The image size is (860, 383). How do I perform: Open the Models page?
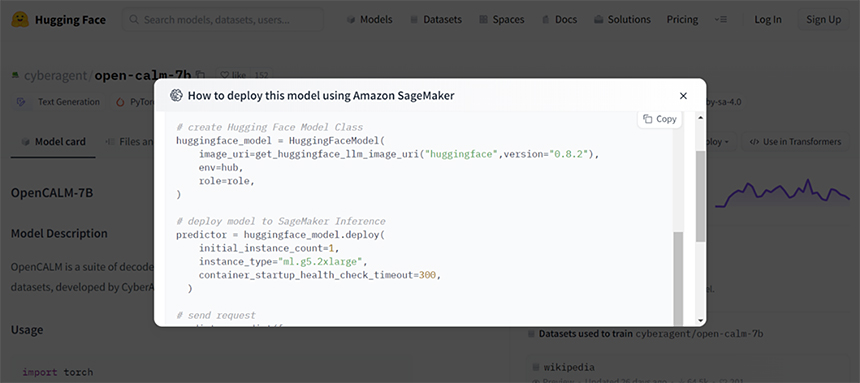click(370, 19)
